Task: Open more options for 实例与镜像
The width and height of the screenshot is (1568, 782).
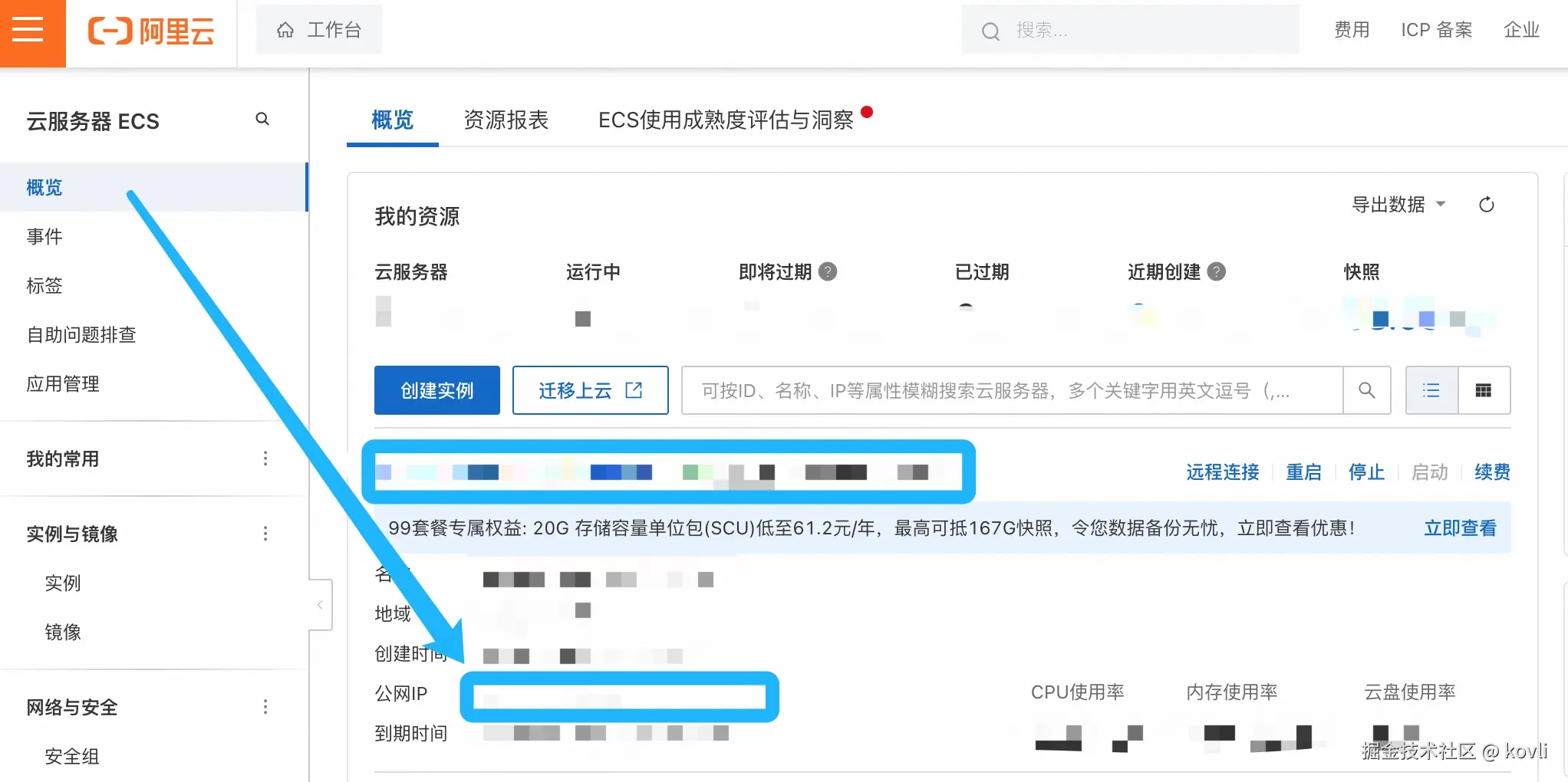Action: (x=265, y=534)
